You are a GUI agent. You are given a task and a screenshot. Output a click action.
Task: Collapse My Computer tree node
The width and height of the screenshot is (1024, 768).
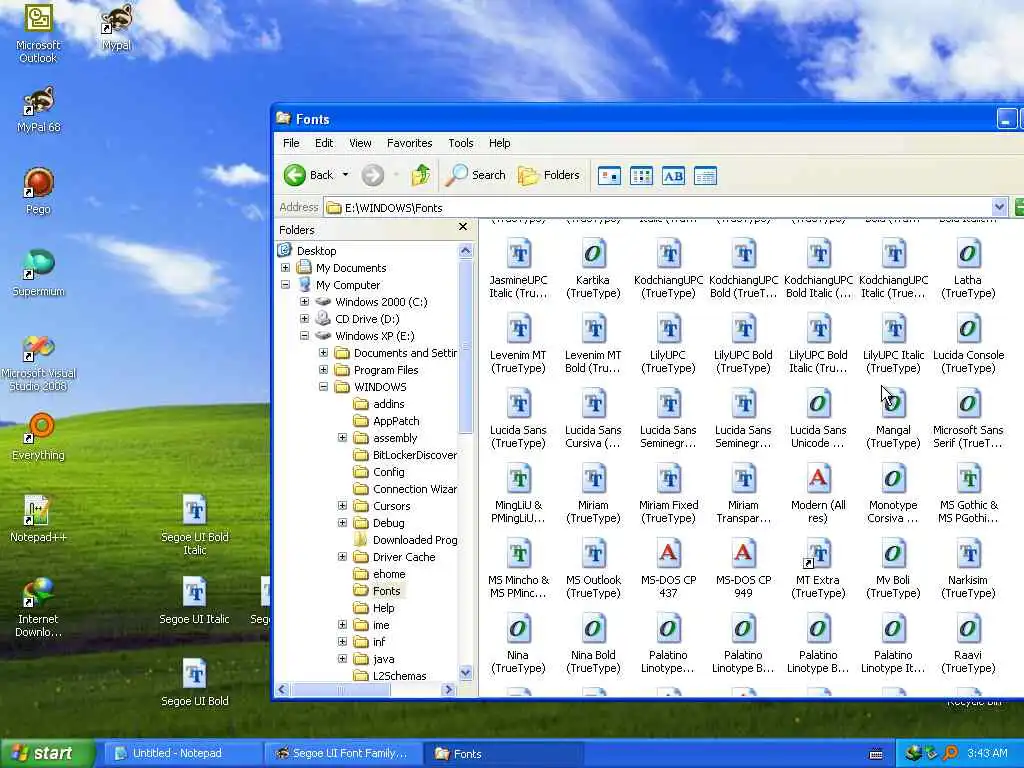(285, 285)
